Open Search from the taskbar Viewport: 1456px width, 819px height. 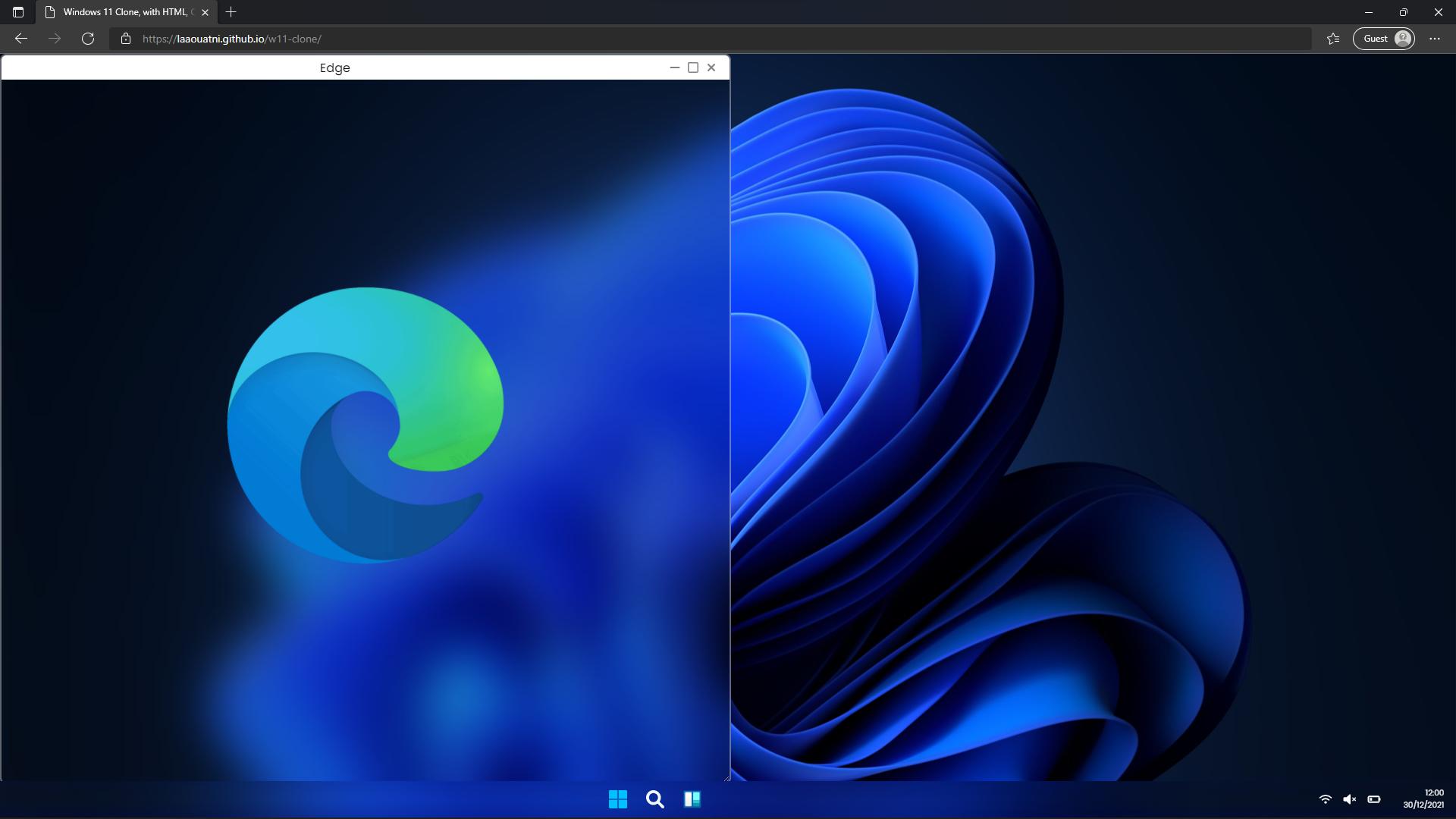pyautogui.click(x=654, y=799)
